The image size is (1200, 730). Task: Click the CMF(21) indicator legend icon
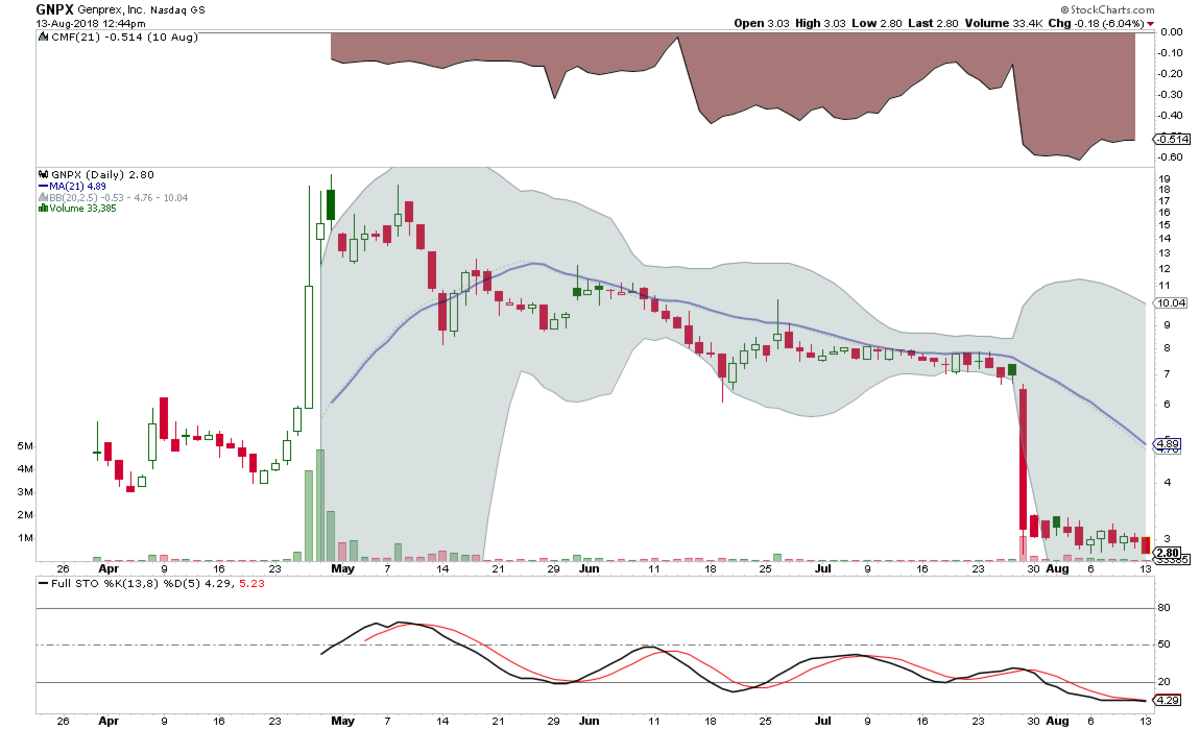pyautogui.click(x=42, y=37)
